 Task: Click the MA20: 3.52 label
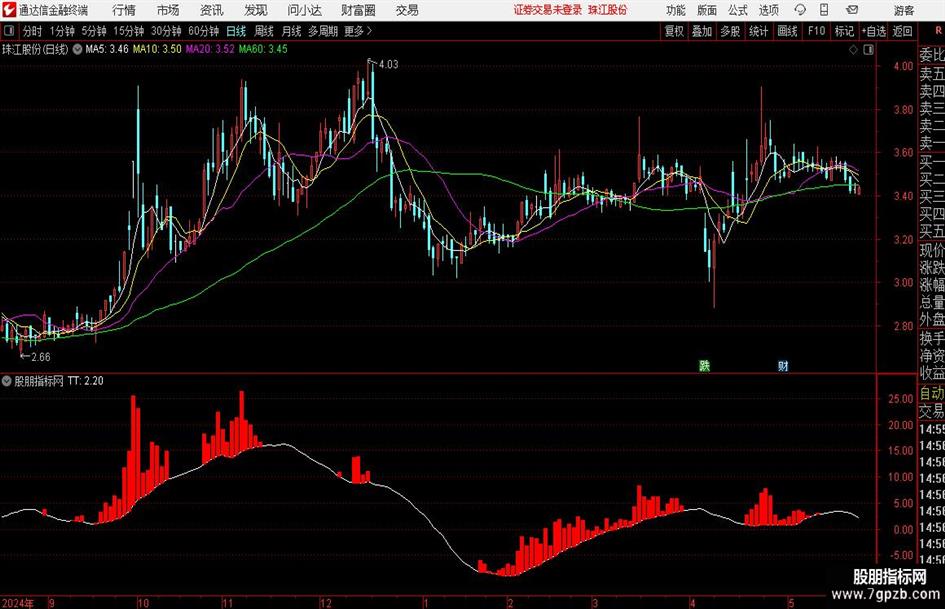point(210,49)
